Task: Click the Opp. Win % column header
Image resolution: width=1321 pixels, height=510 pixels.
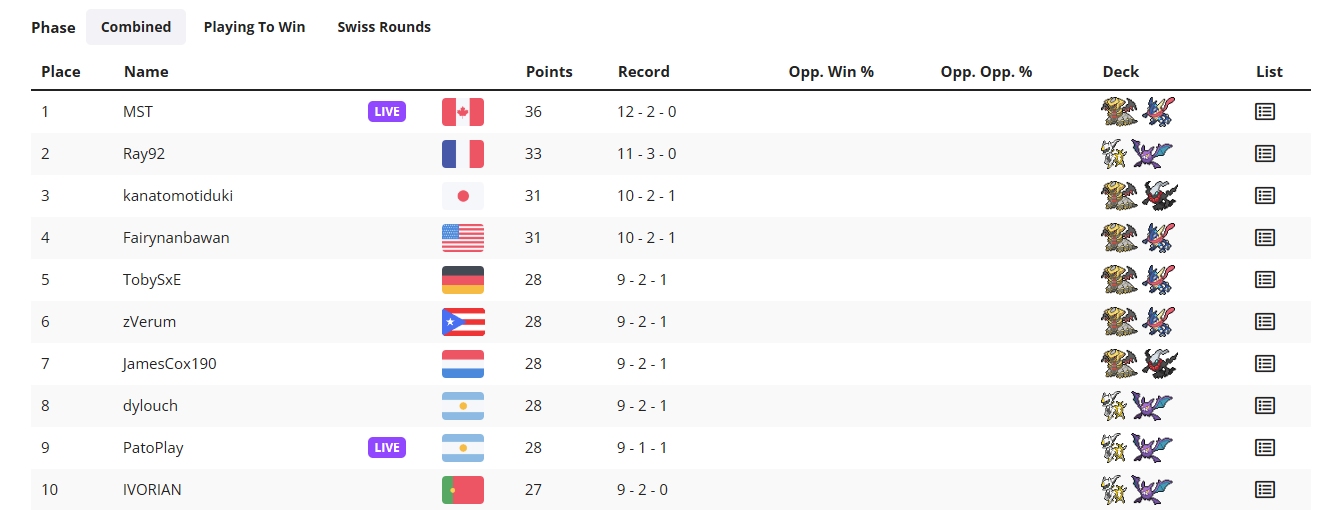Action: (831, 72)
